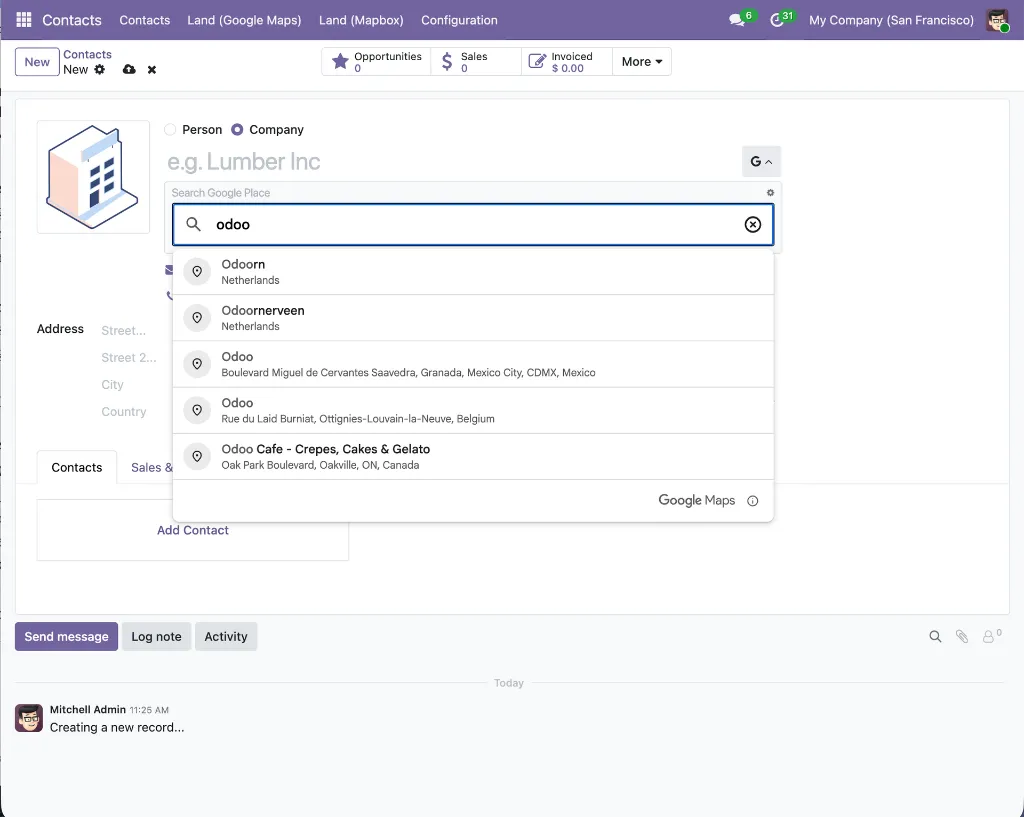Click the pin icon for Odoorn

click(x=197, y=272)
